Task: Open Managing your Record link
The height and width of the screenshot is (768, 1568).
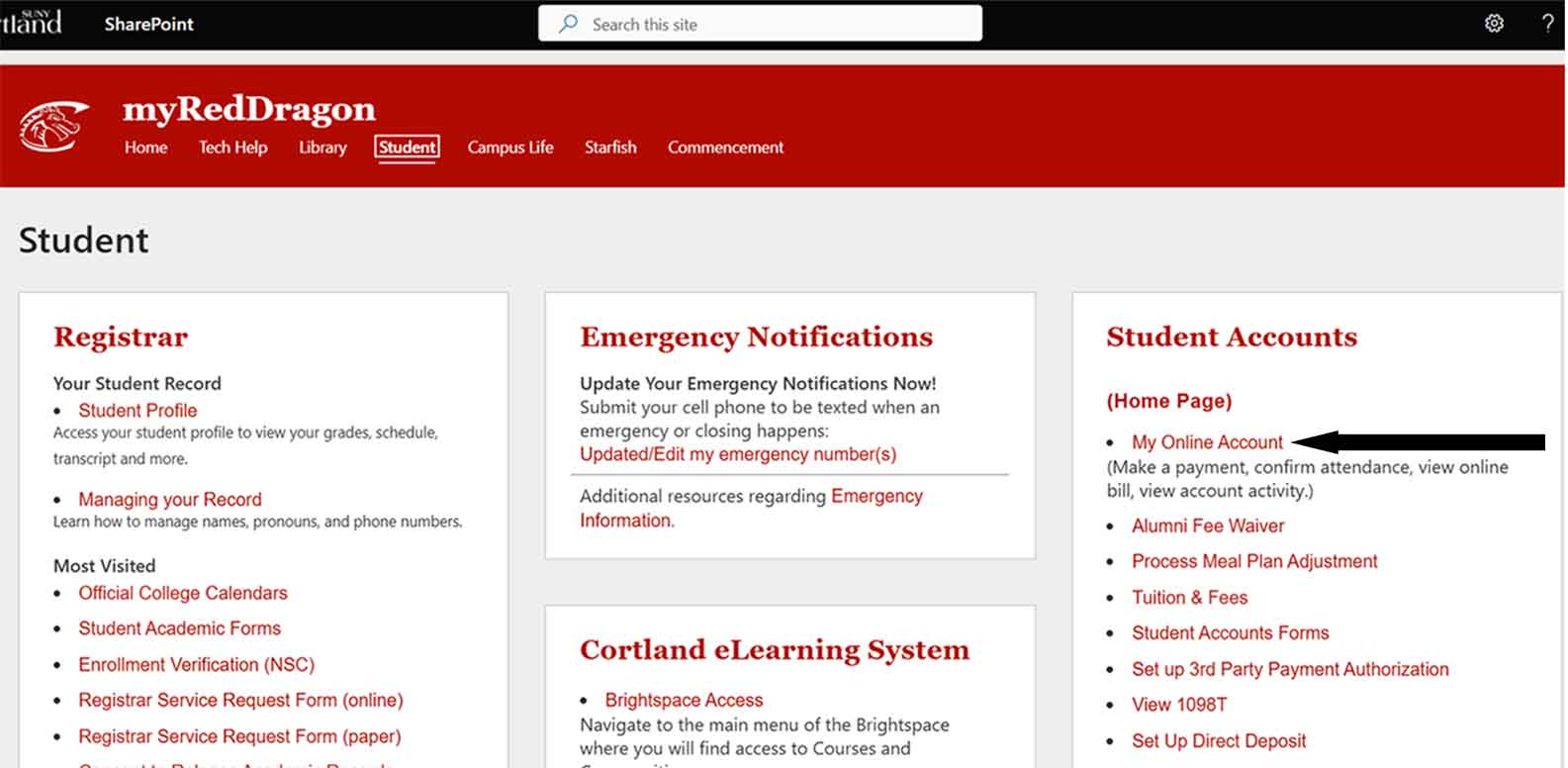Action: tap(170, 500)
